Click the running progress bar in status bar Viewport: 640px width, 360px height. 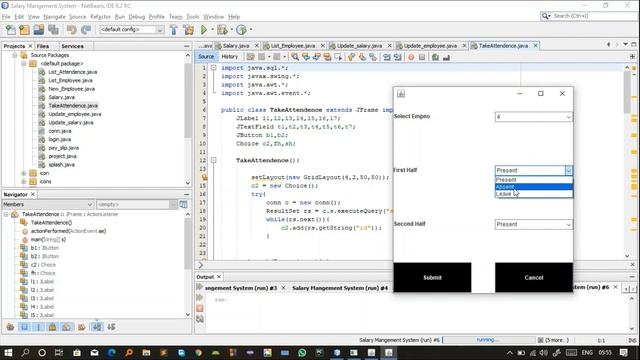tap(489, 340)
